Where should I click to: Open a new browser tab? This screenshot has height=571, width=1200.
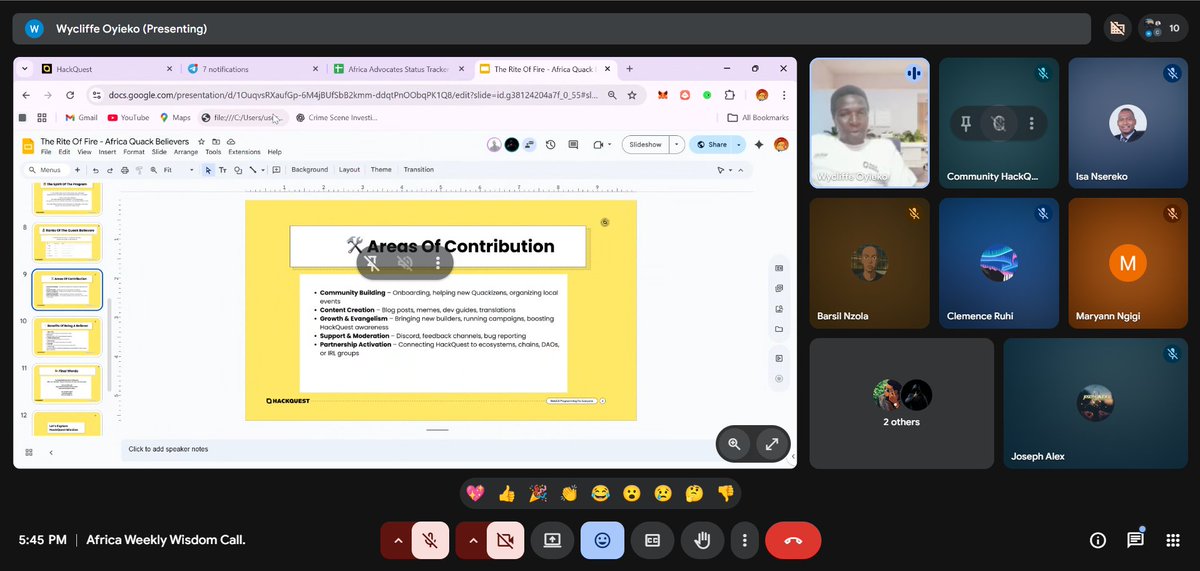(630, 69)
